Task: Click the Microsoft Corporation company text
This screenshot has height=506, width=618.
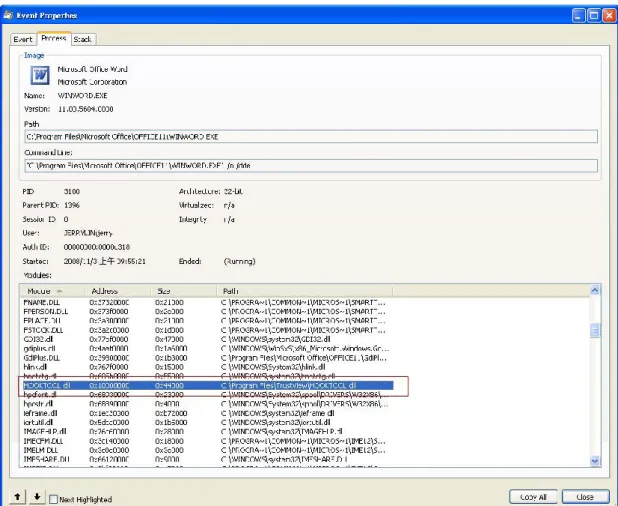Action: (x=92, y=82)
